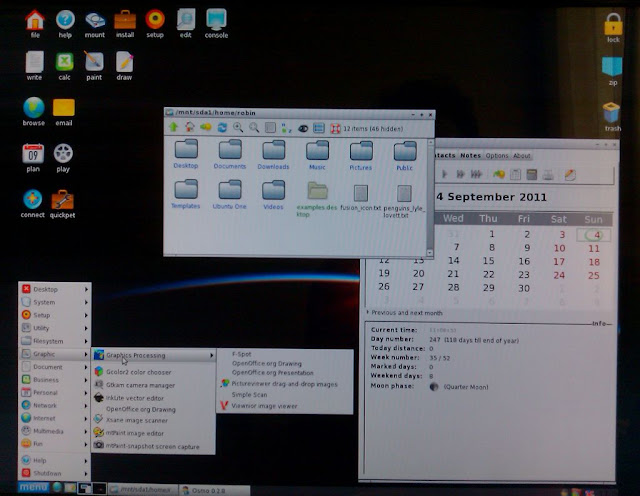Expand the Desktop menu entry

coord(55,289)
